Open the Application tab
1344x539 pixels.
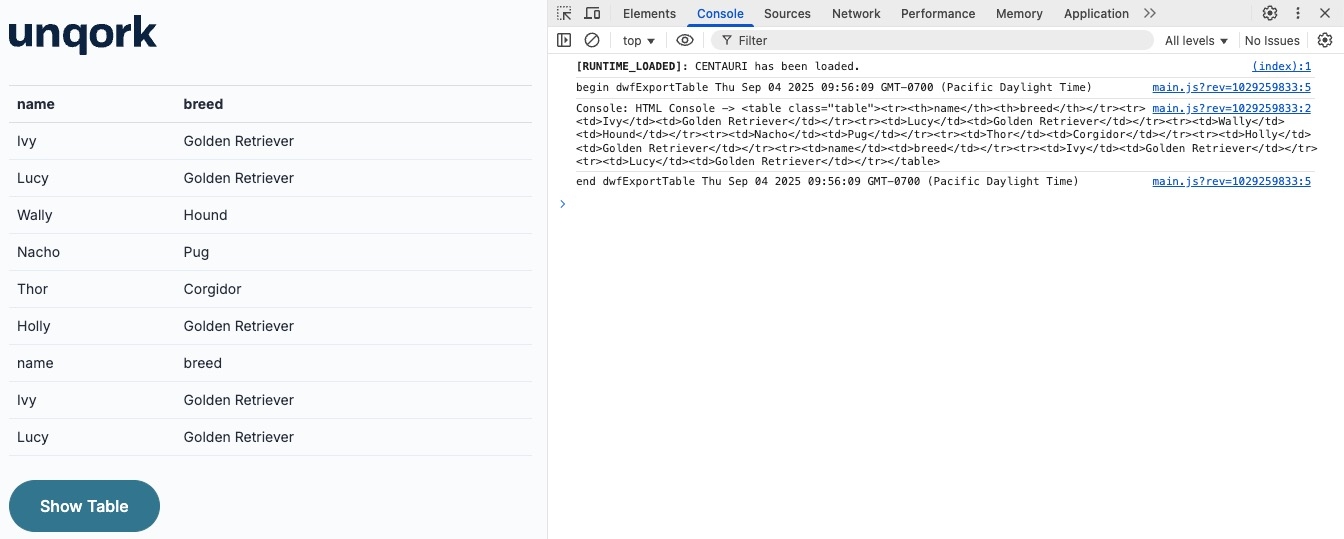[1096, 13]
